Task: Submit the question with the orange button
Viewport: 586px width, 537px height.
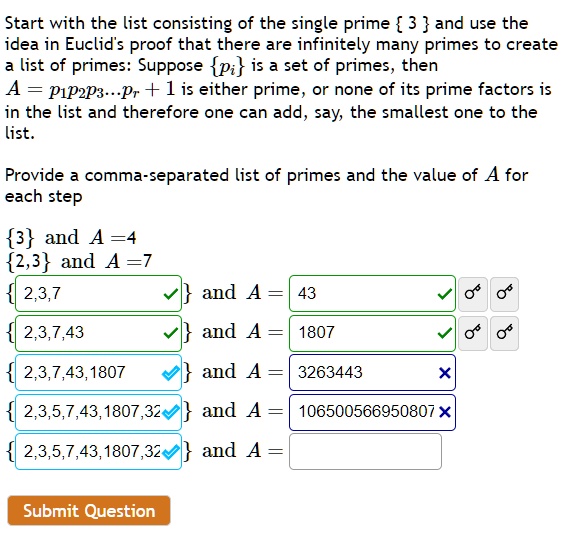Action: [x=89, y=510]
